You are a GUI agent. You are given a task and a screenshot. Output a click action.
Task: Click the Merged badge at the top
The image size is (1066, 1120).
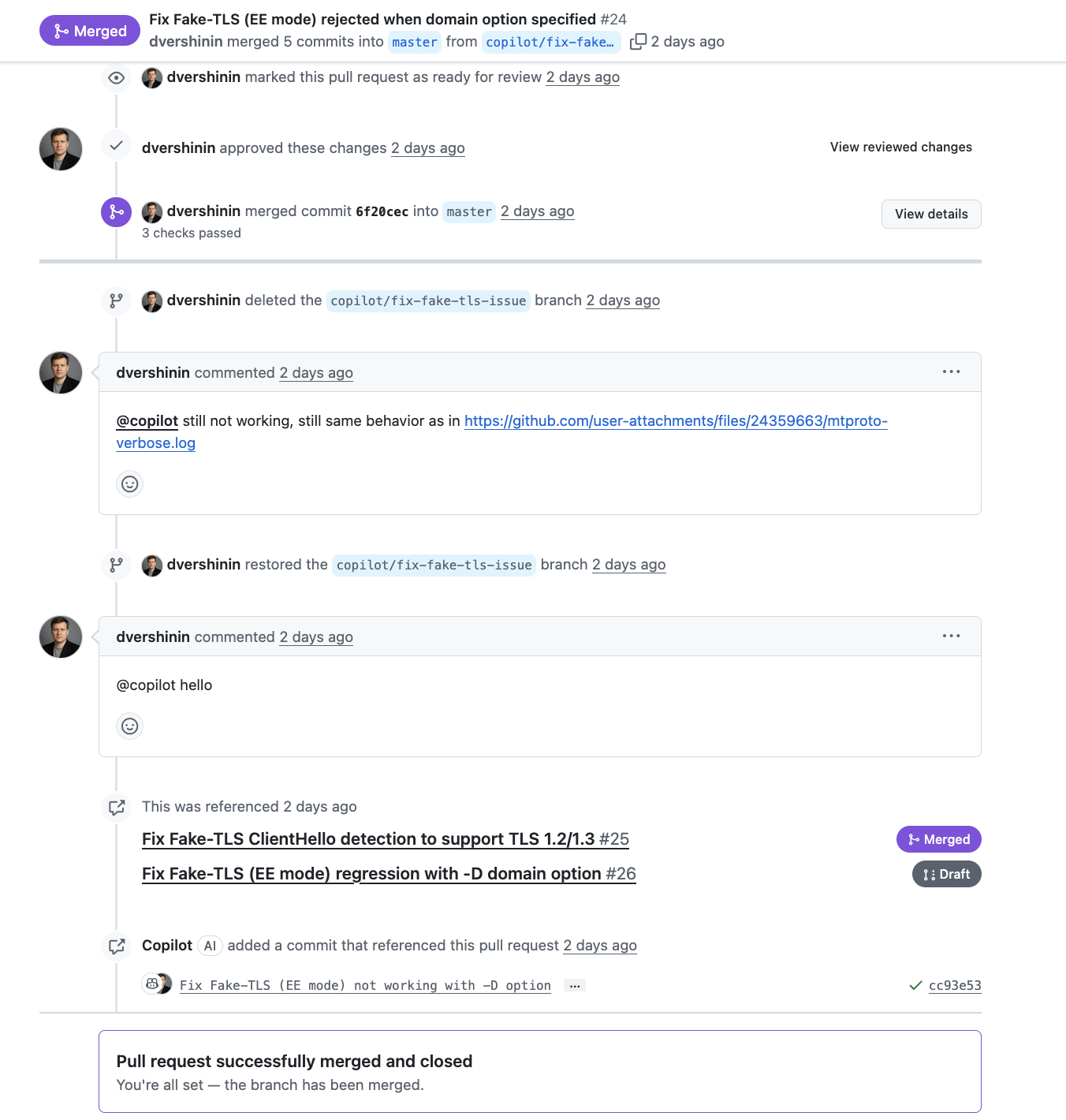(89, 30)
